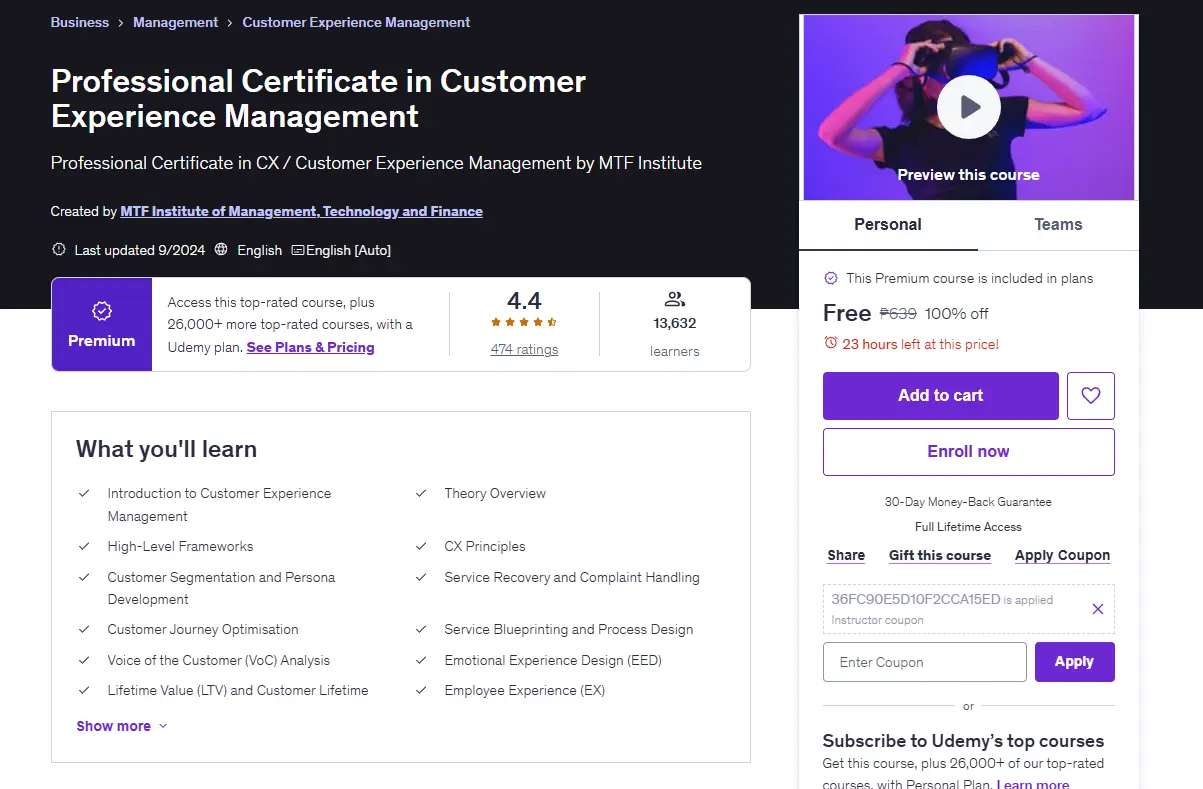
Task: Click the star rating icons
Action: [x=524, y=322]
